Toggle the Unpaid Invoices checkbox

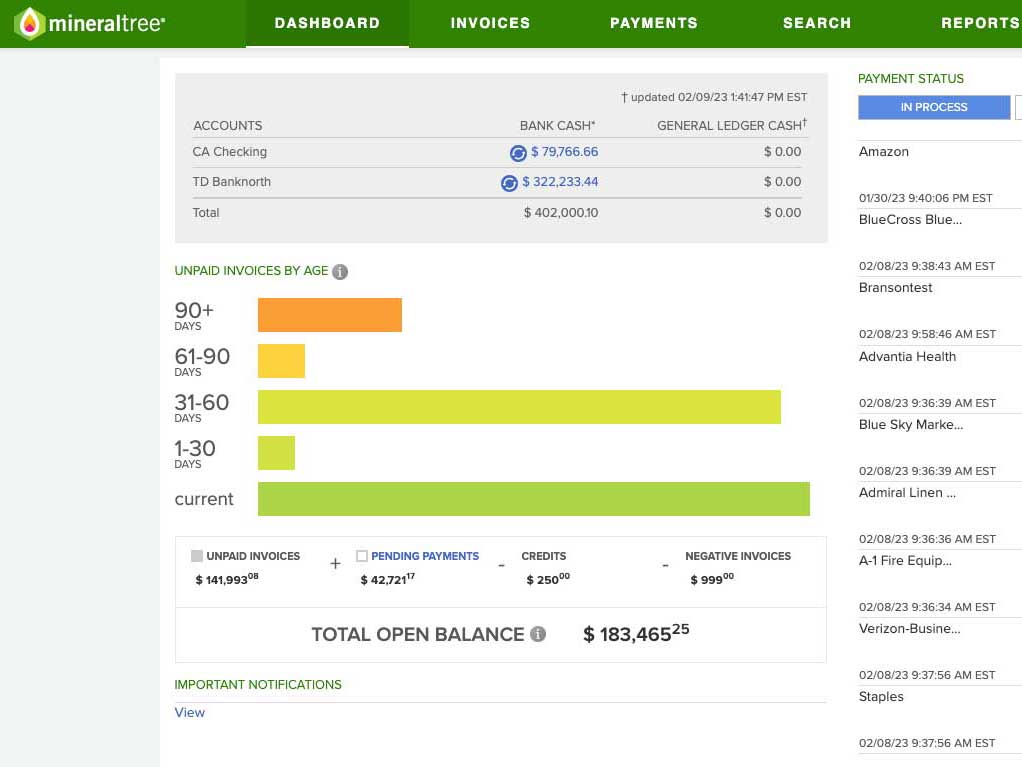(197, 556)
